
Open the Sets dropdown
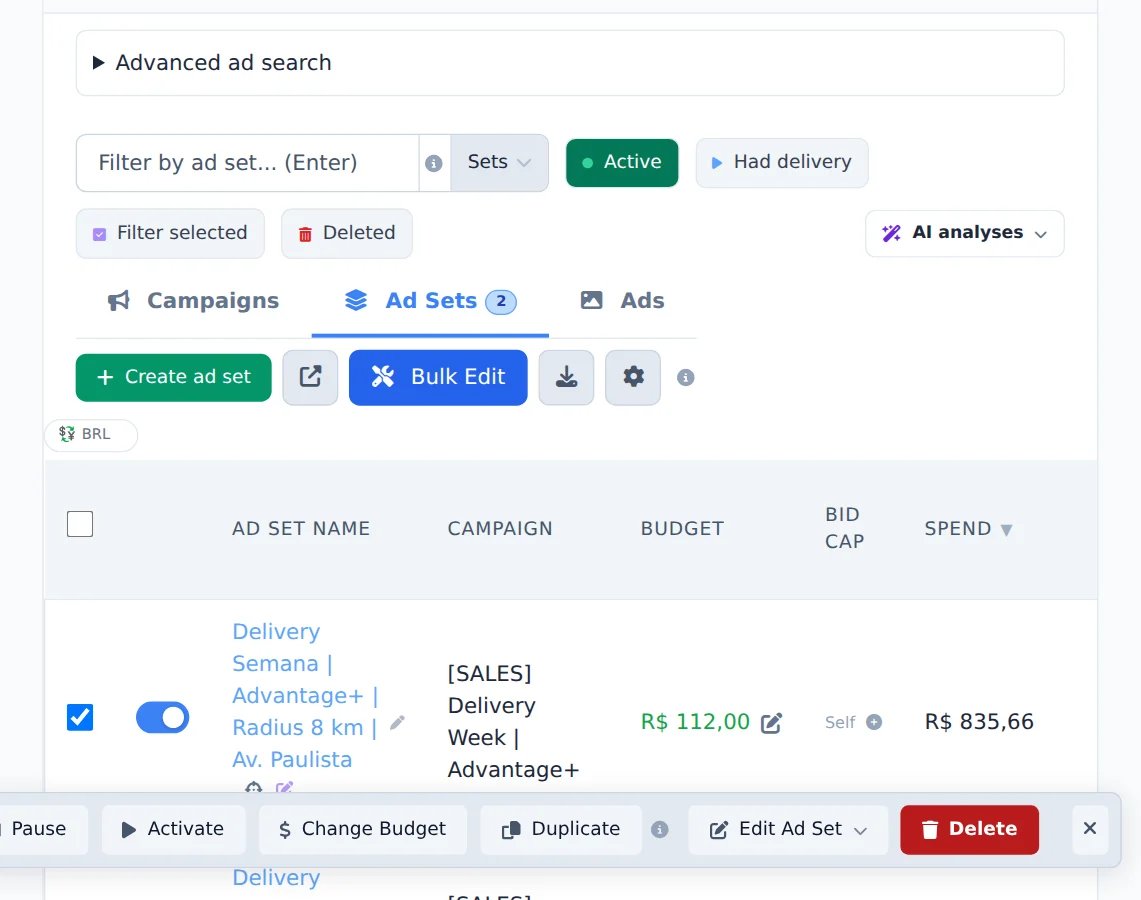pyautogui.click(x=499, y=162)
